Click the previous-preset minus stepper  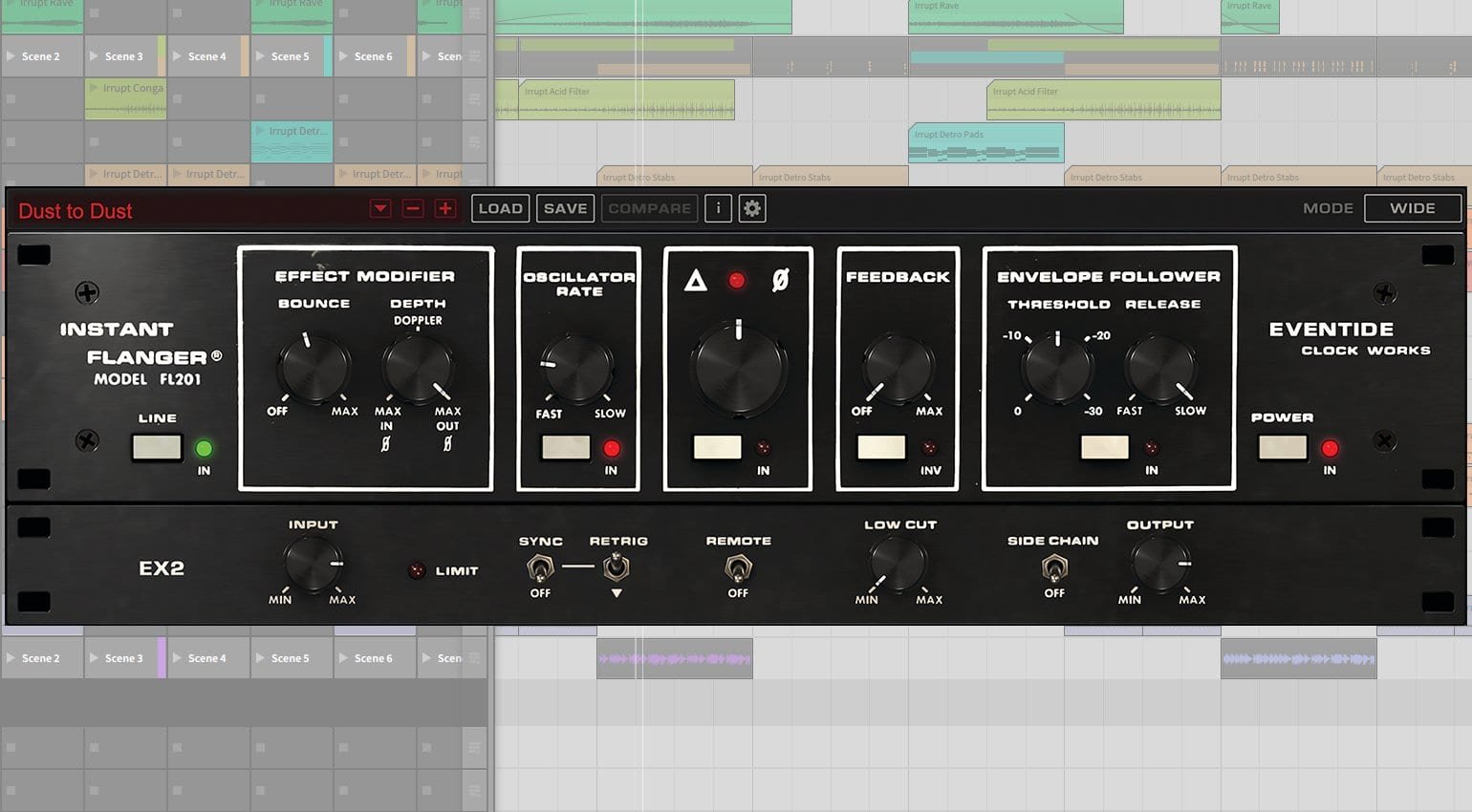413,207
